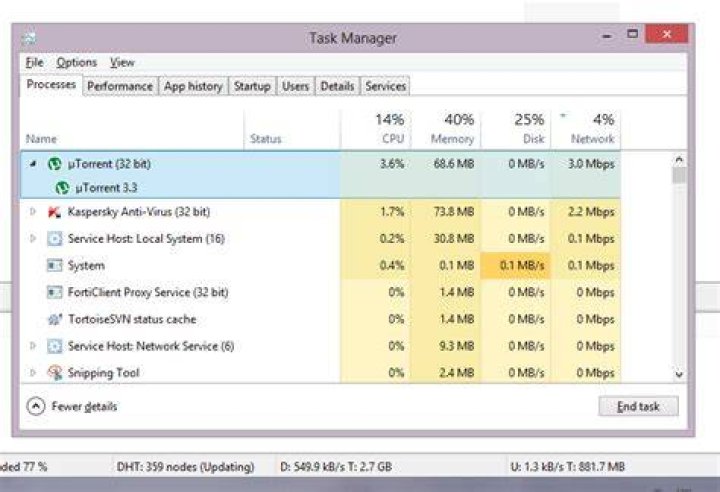This screenshot has width=720, height=492.
Task: Sort processes by Network column header
Action: click(585, 130)
